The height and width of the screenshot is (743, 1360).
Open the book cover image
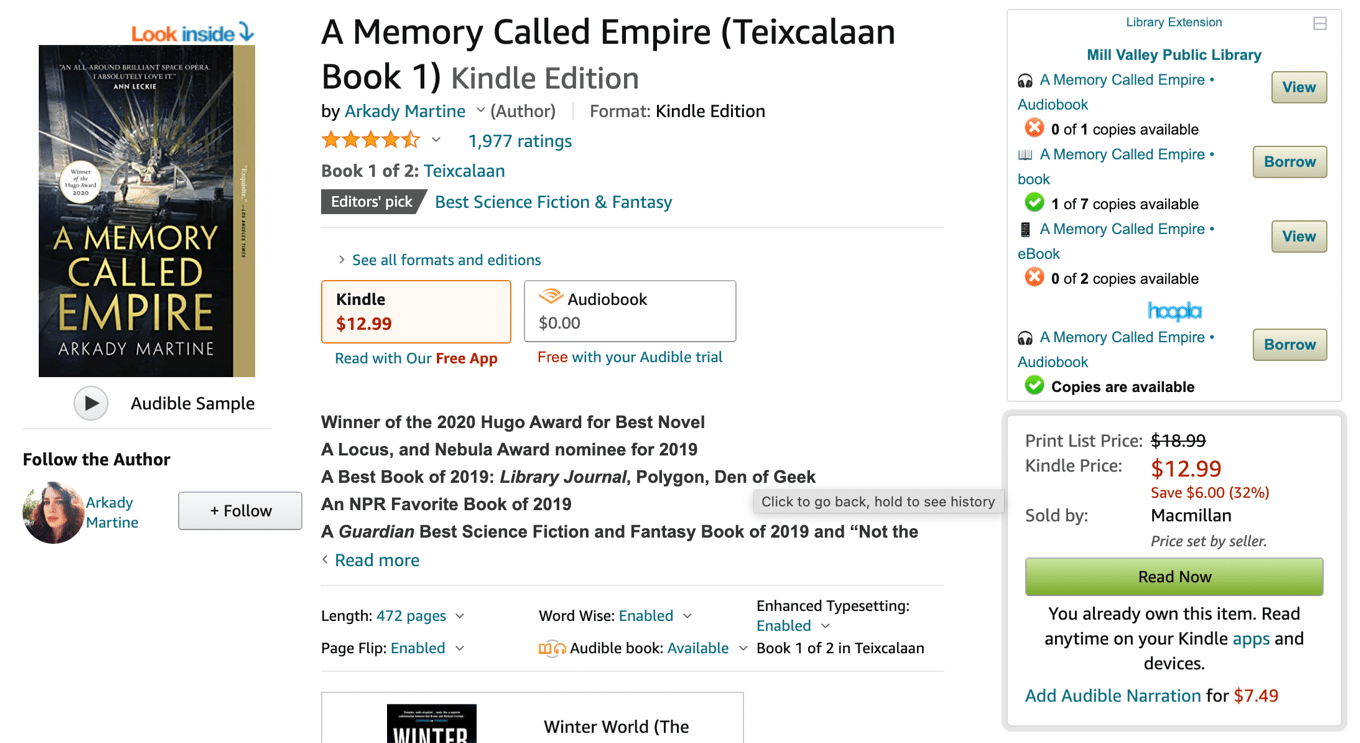pyautogui.click(x=147, y=211)
